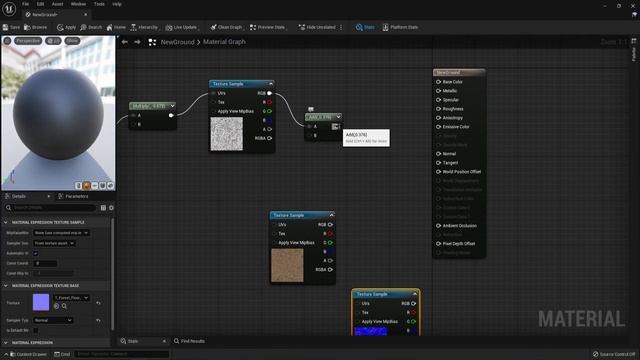This screenshot has width=640, height=360.
Task: Open the MipValueMode dropdown
Action: [61, 233]
